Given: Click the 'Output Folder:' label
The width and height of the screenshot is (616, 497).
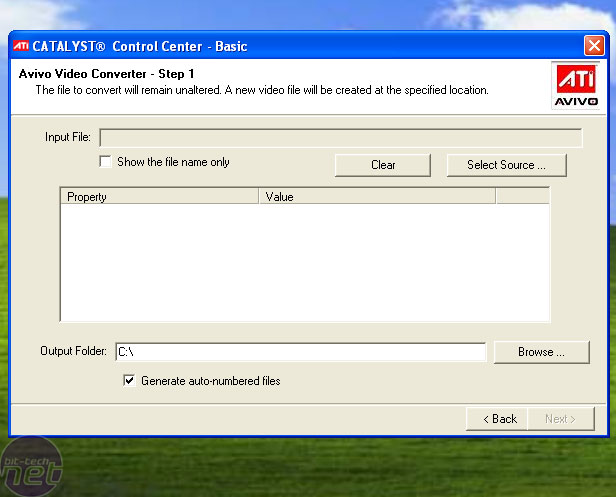Looking at the screenshot, I should pyautogui.click(x=73, y=351).
